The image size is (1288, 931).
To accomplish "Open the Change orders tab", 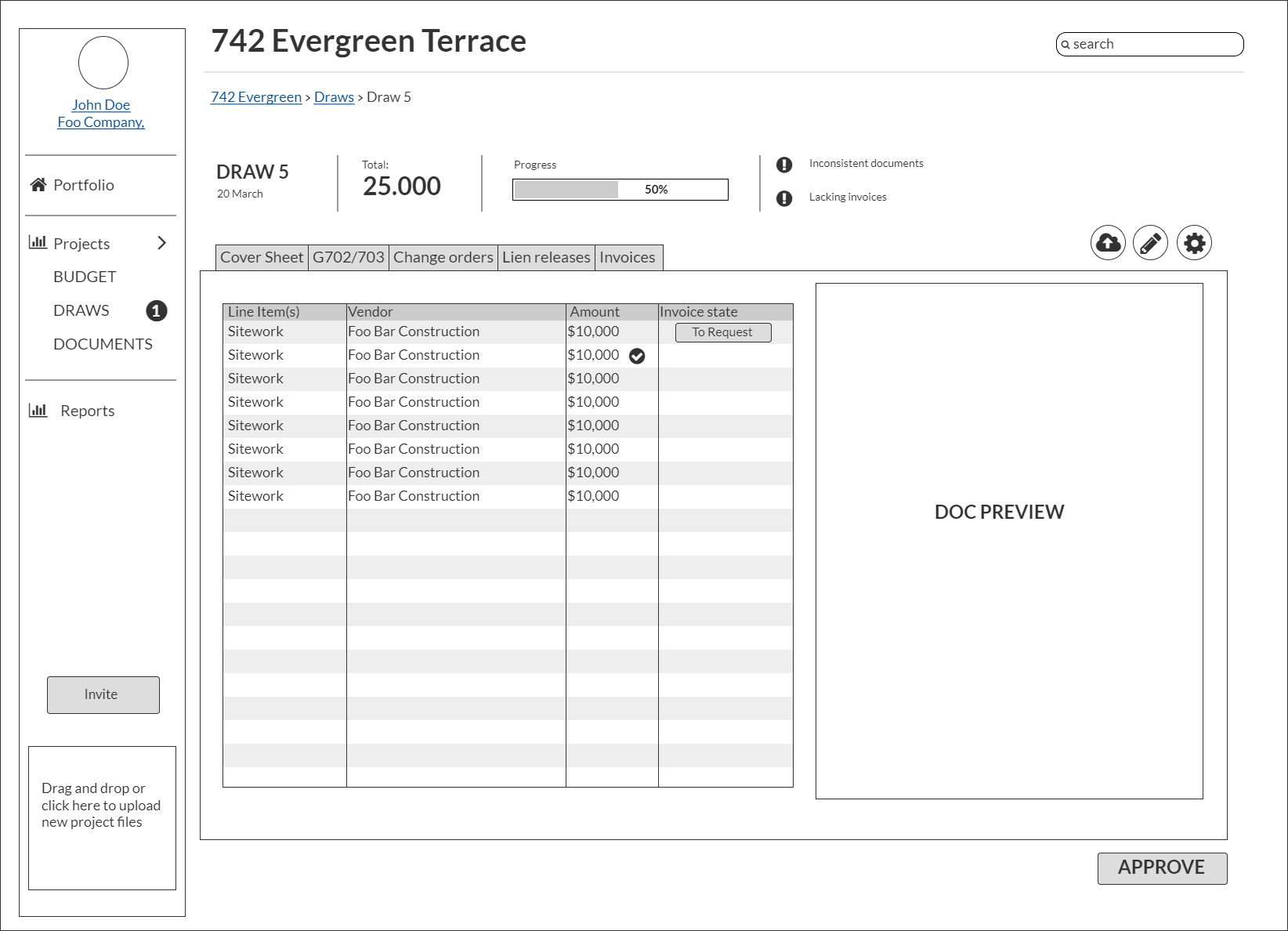I will point(443,257).
